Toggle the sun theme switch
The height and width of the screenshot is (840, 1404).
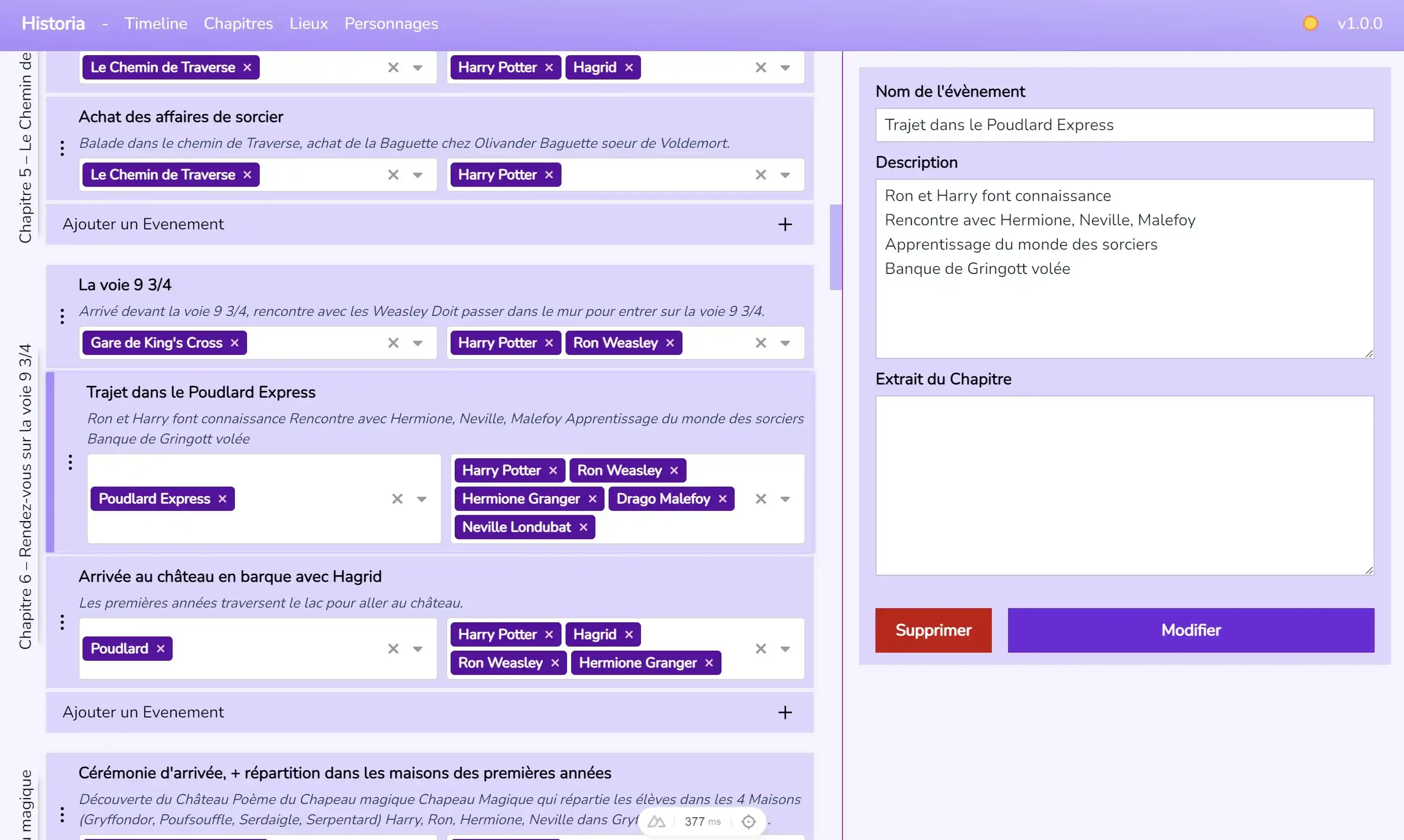[1310, 23]
